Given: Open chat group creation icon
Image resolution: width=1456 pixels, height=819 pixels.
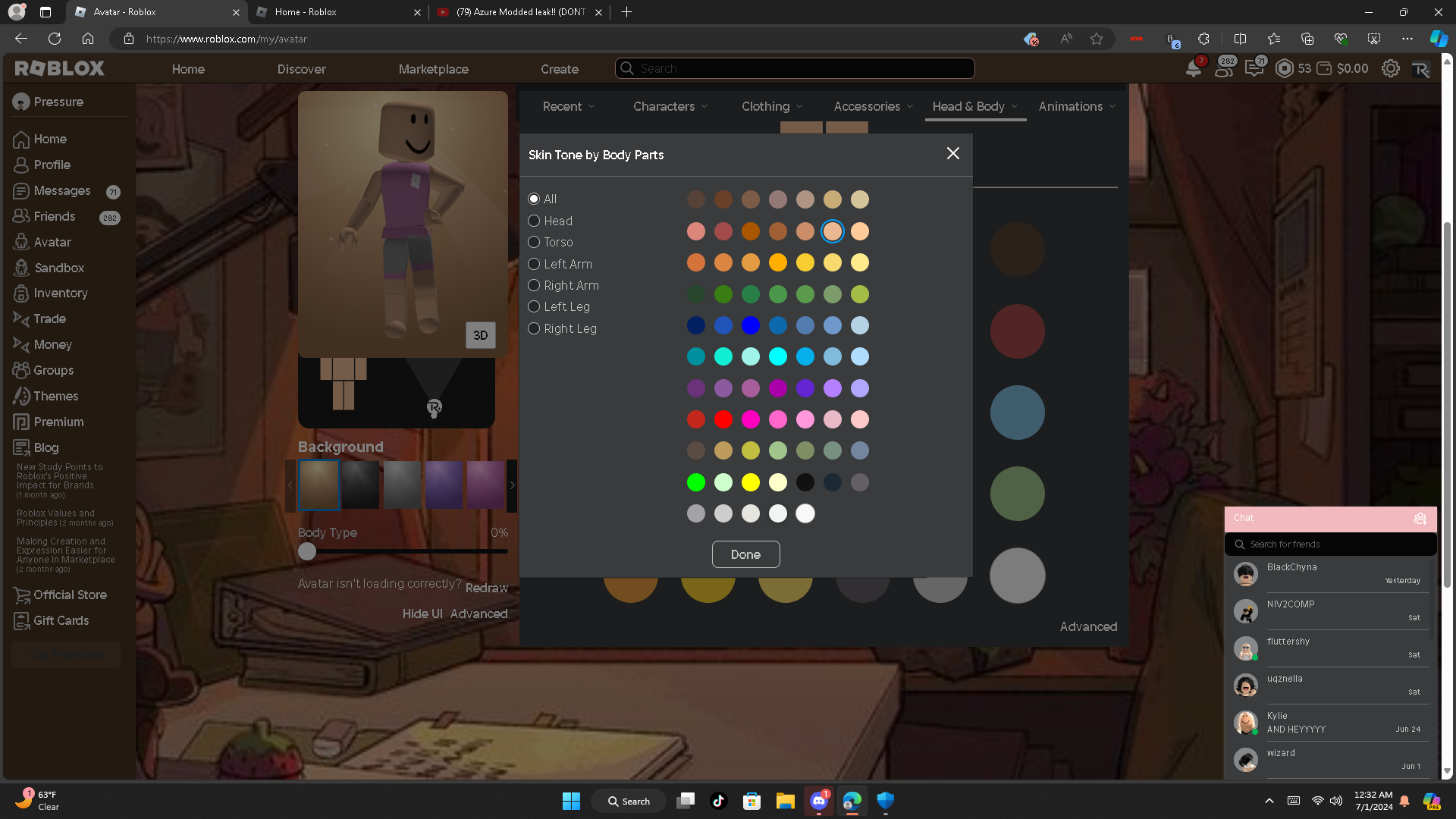Looking at the screenshot, I should [1420, 519].
